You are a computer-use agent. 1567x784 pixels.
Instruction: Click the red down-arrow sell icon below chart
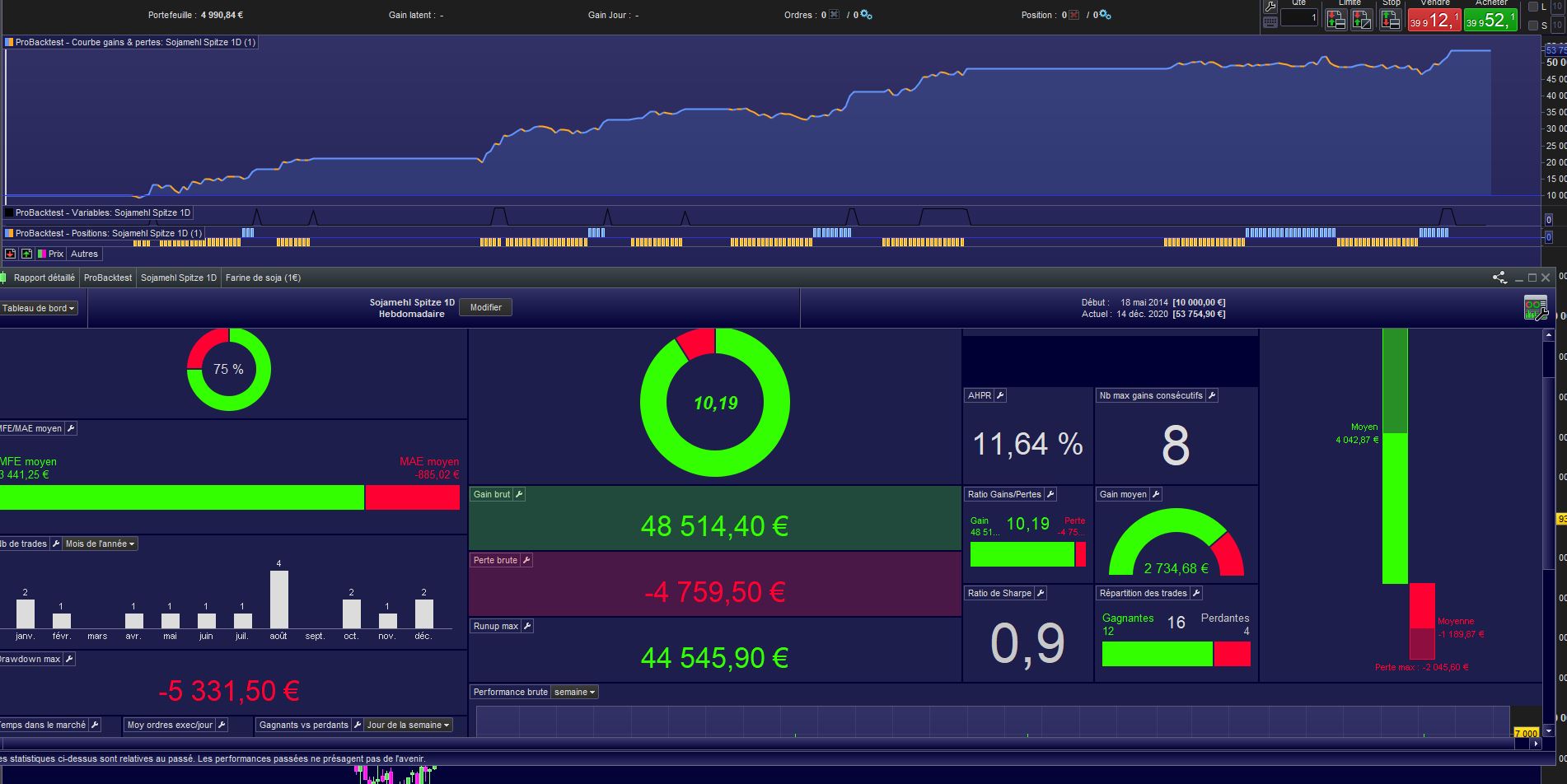[11, 254]
